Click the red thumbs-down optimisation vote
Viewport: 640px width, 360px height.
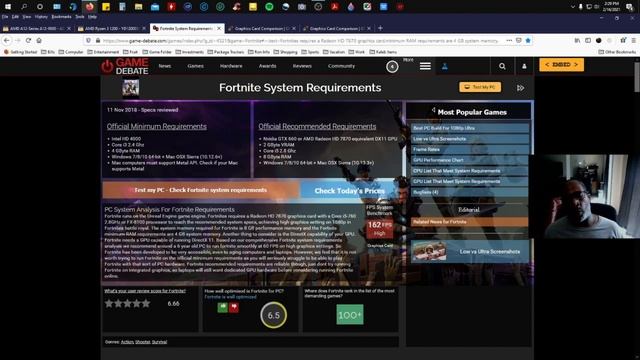pyautogui.click(x=234, y=307)
